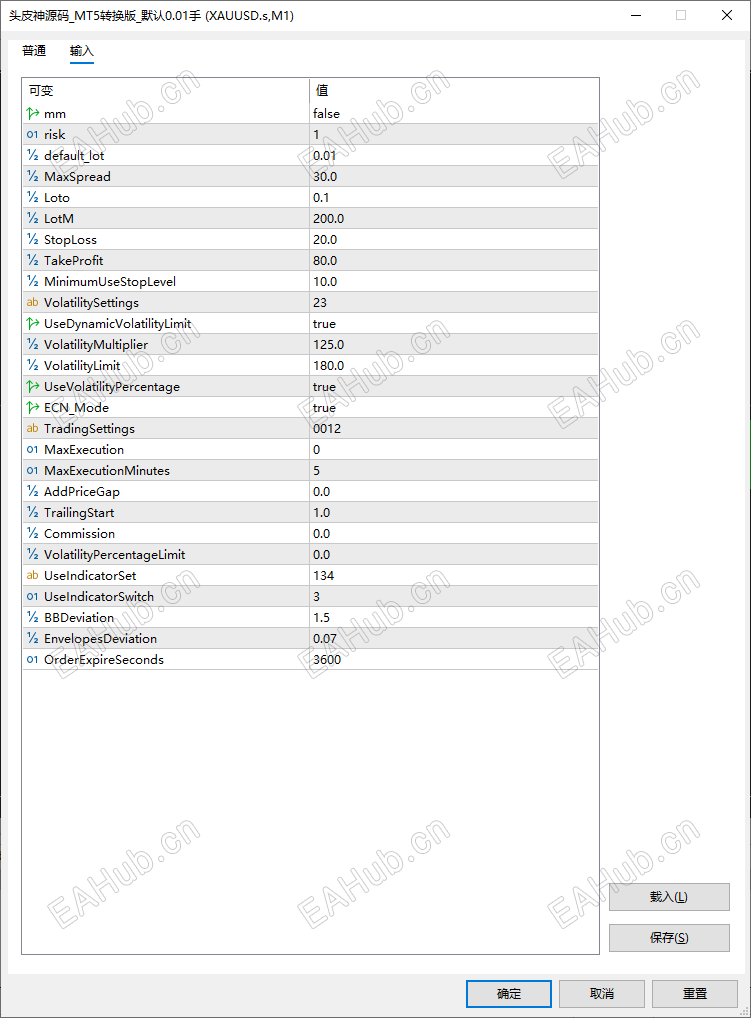
Task: Click the double-type icon beside Commission
Action: click(32, 534)
